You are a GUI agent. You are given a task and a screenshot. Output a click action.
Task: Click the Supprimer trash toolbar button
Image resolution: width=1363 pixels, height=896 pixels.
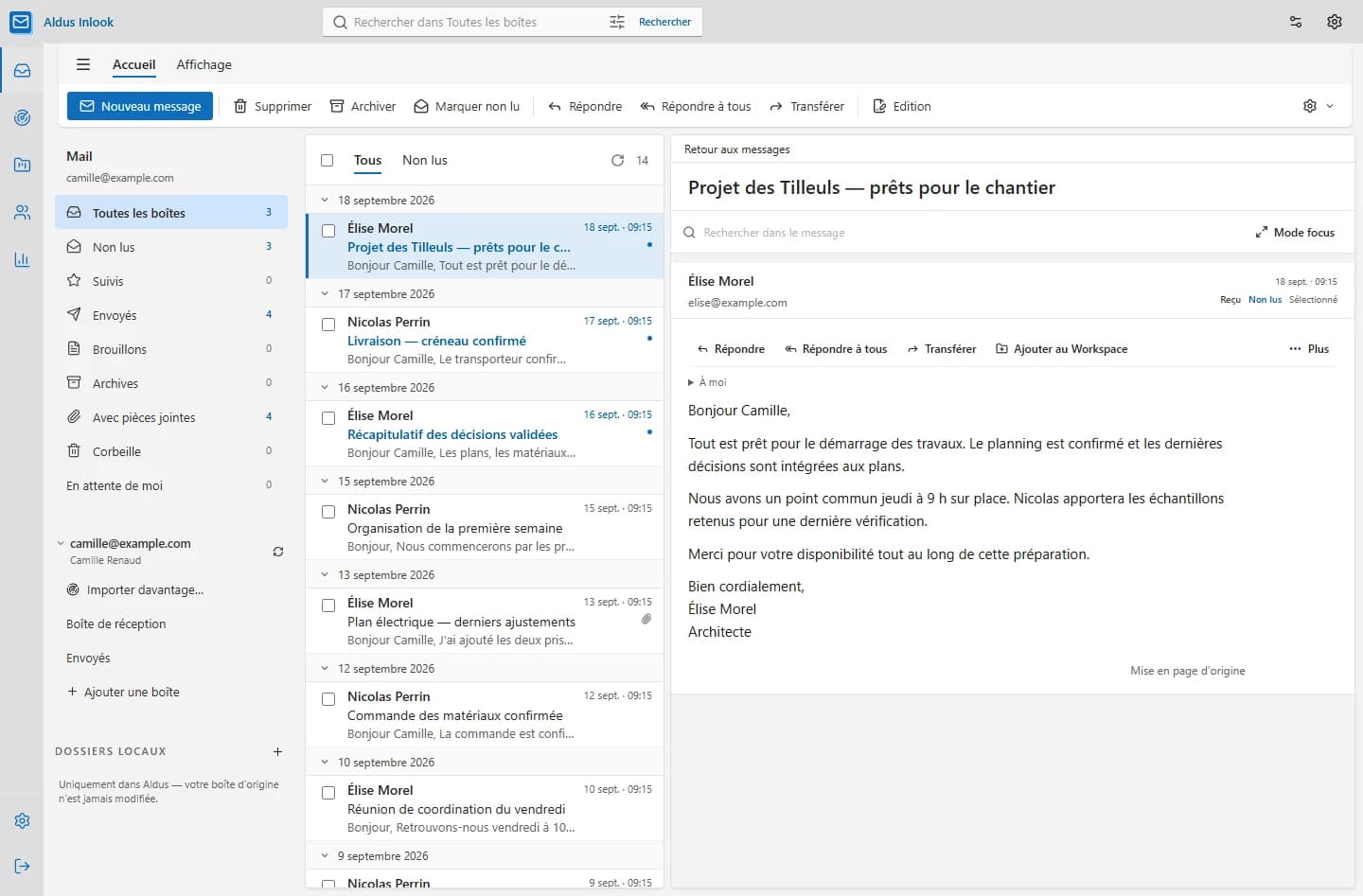coord(273,106)
